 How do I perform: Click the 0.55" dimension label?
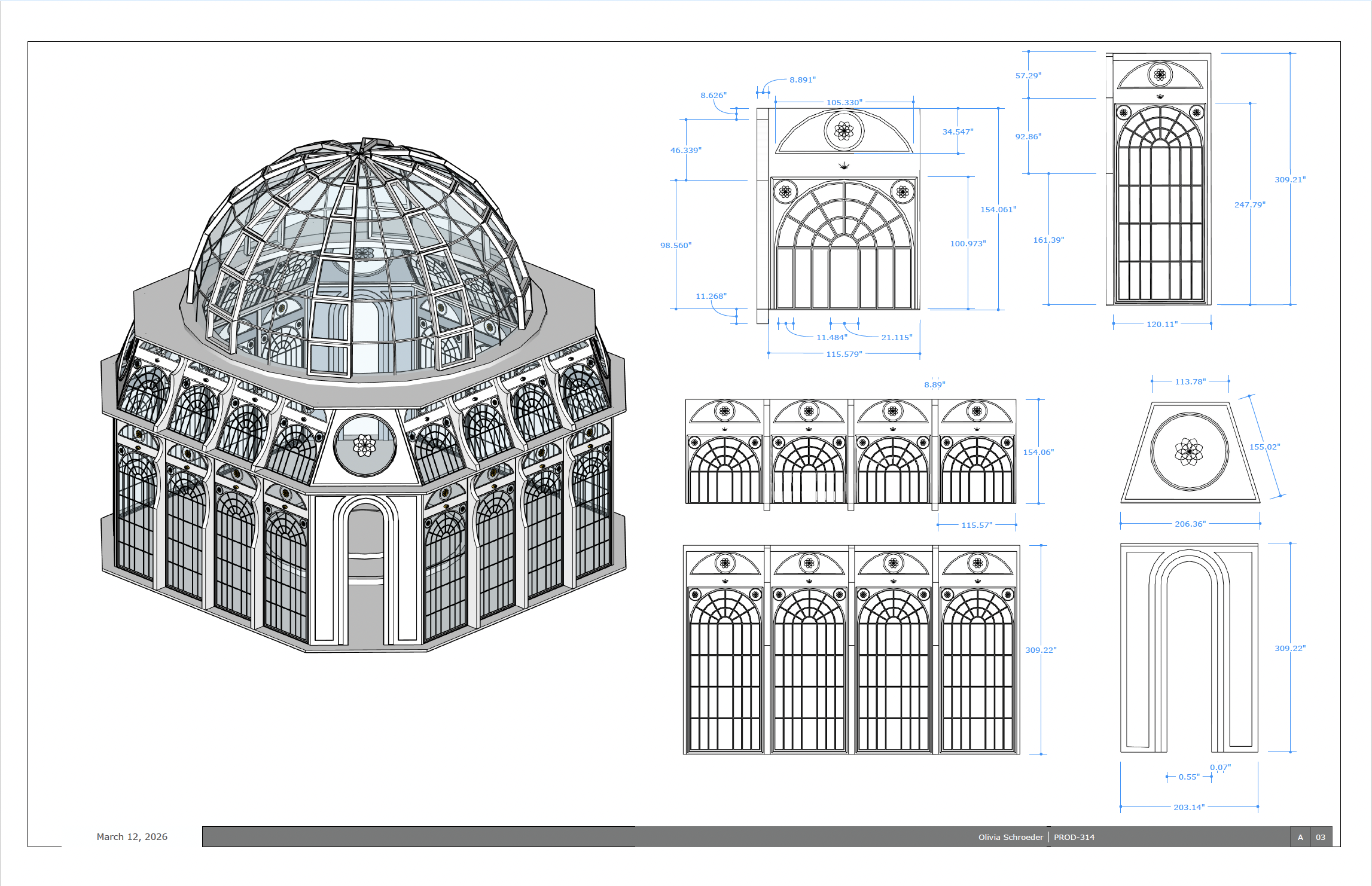pyautogui.click(x=1189, y=777)
